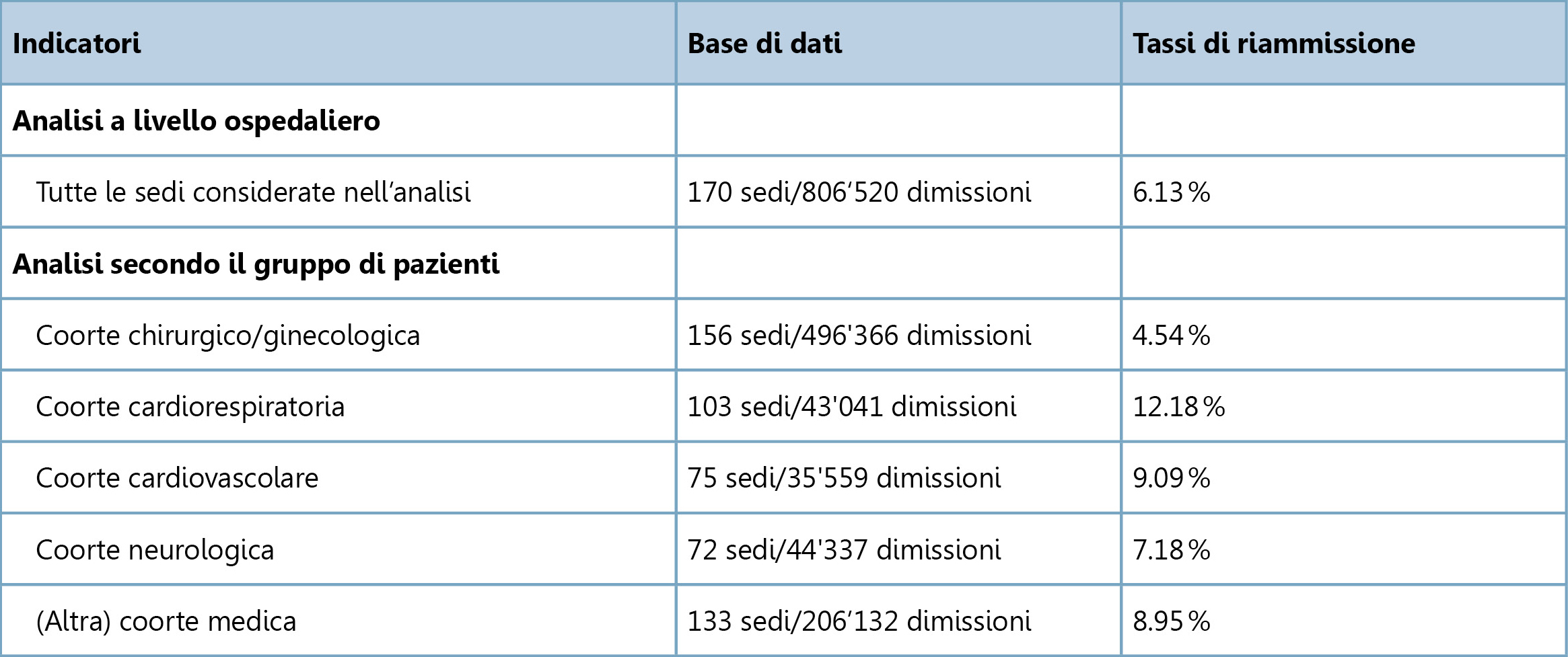Viewport: 1568px width, 657px height.
Task: Click the 72 sedi/44'337 dimissioni cell
Action: [844, 550]
